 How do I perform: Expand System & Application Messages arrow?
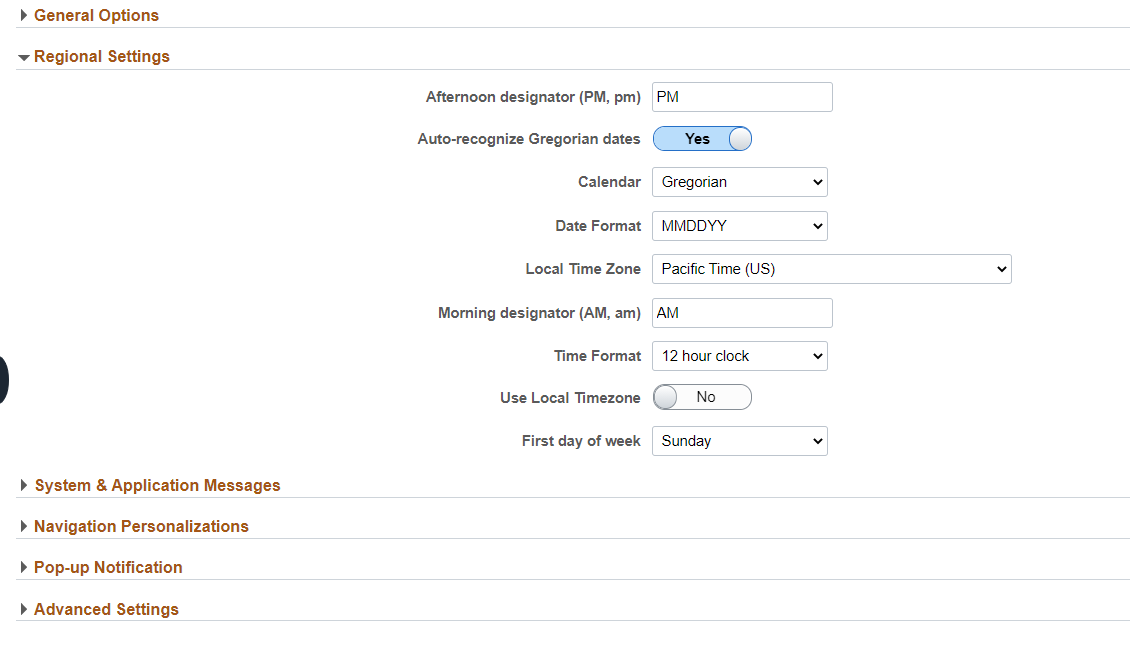[24, 485]
